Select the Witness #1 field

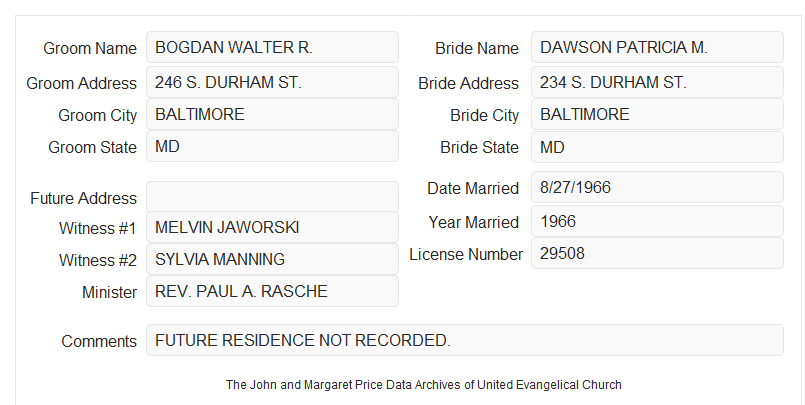272,227
